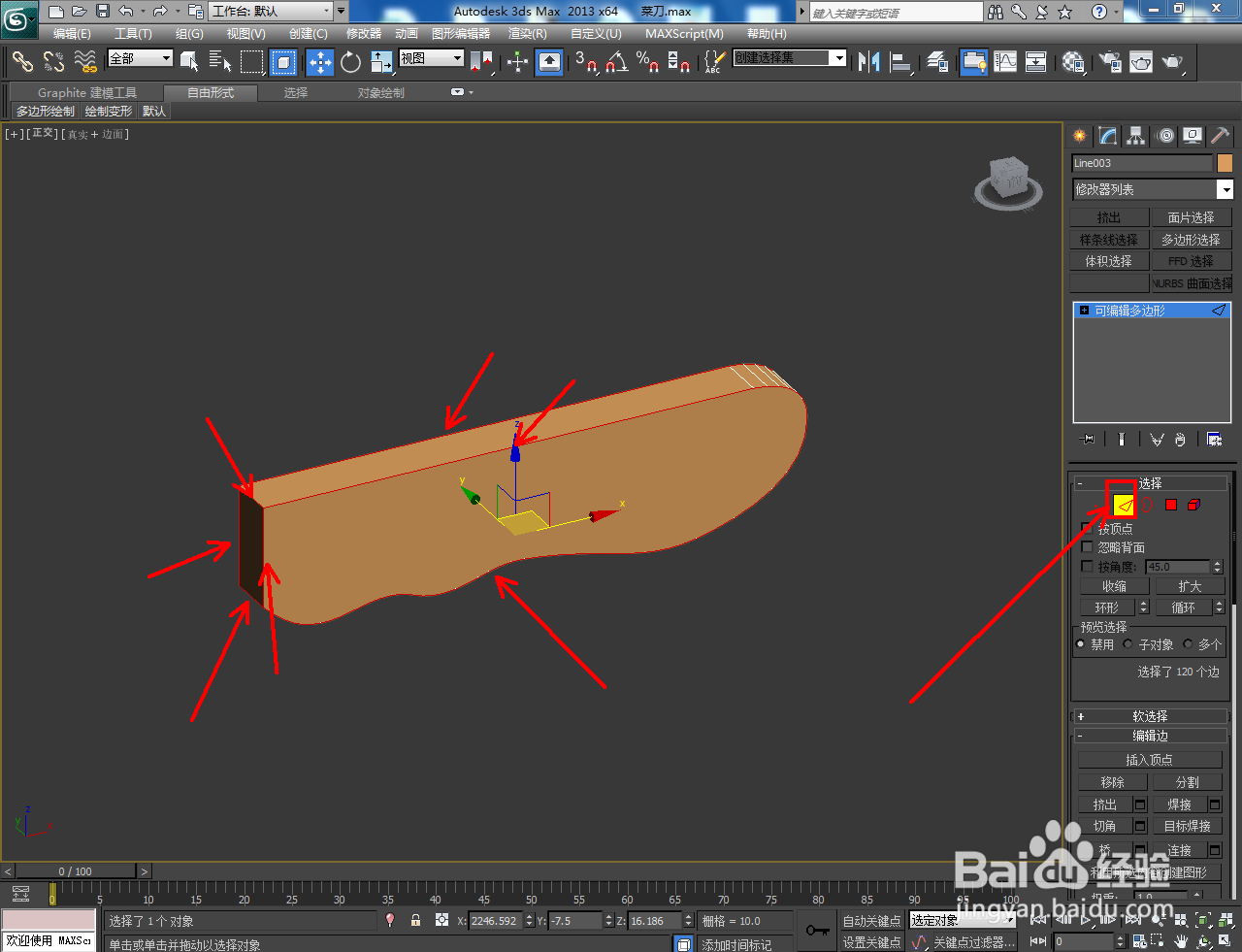Enable the 忽略背面 checkbox

[1087, 547]
